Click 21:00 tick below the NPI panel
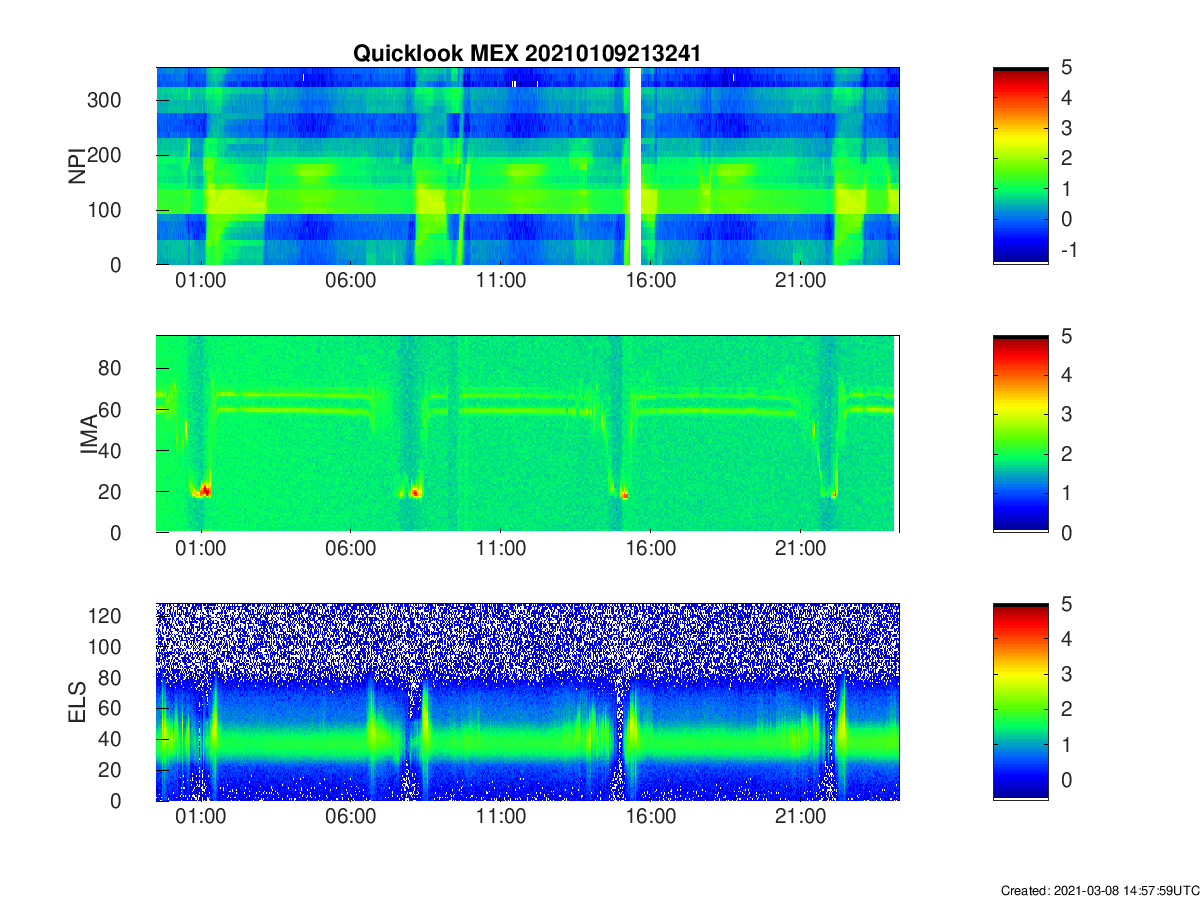Screen dimensions: 1200x900 801,281
